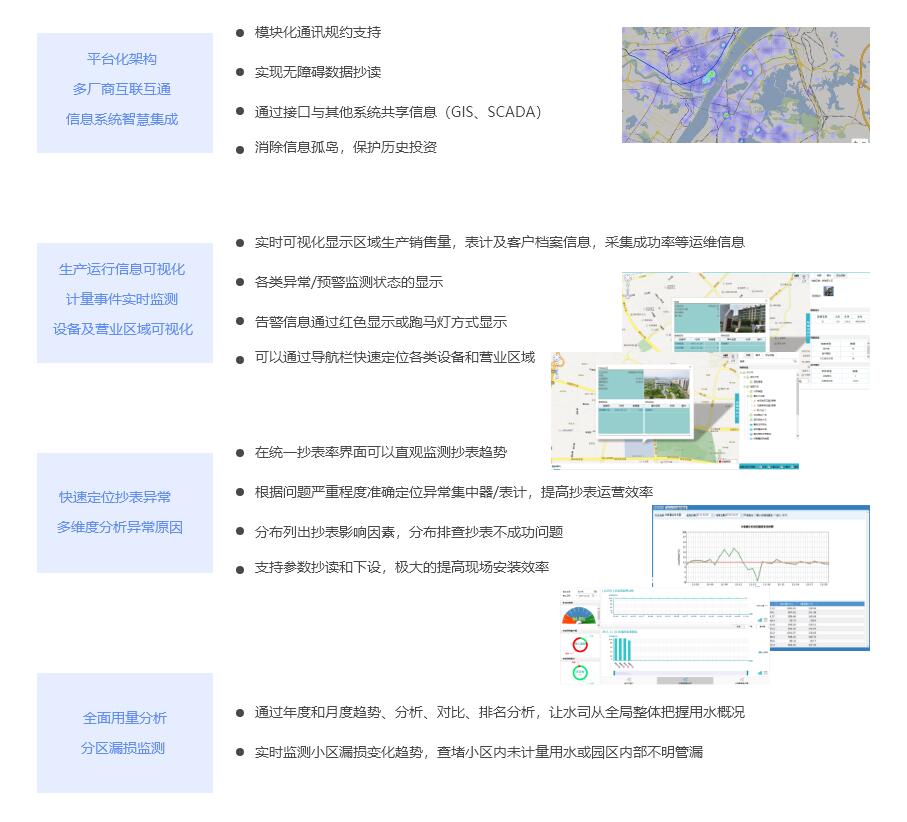Click the 实时监测小区漏损变化趋势 bullet text
Viewport: 907px width, 822px height.
(478, 752)
